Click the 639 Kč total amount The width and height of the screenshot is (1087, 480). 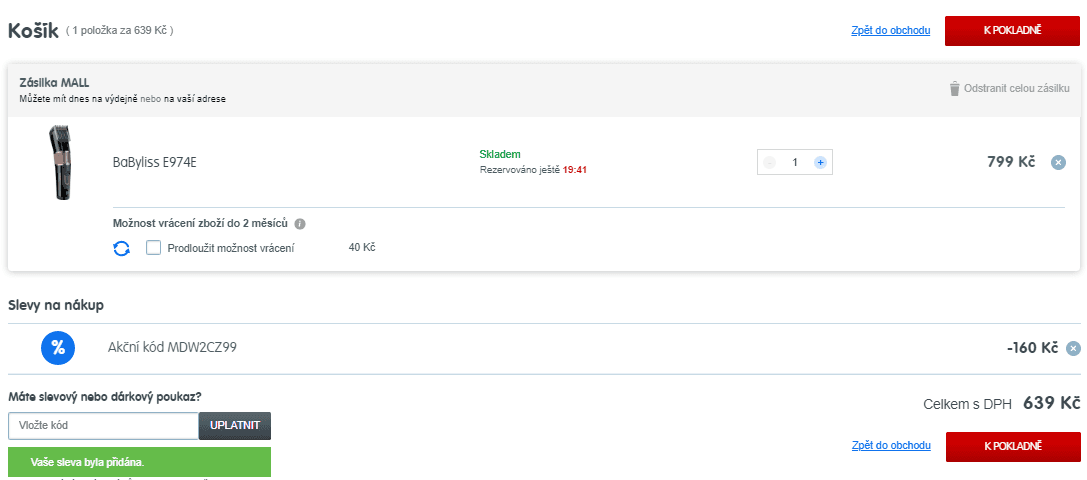[1052, 404]
